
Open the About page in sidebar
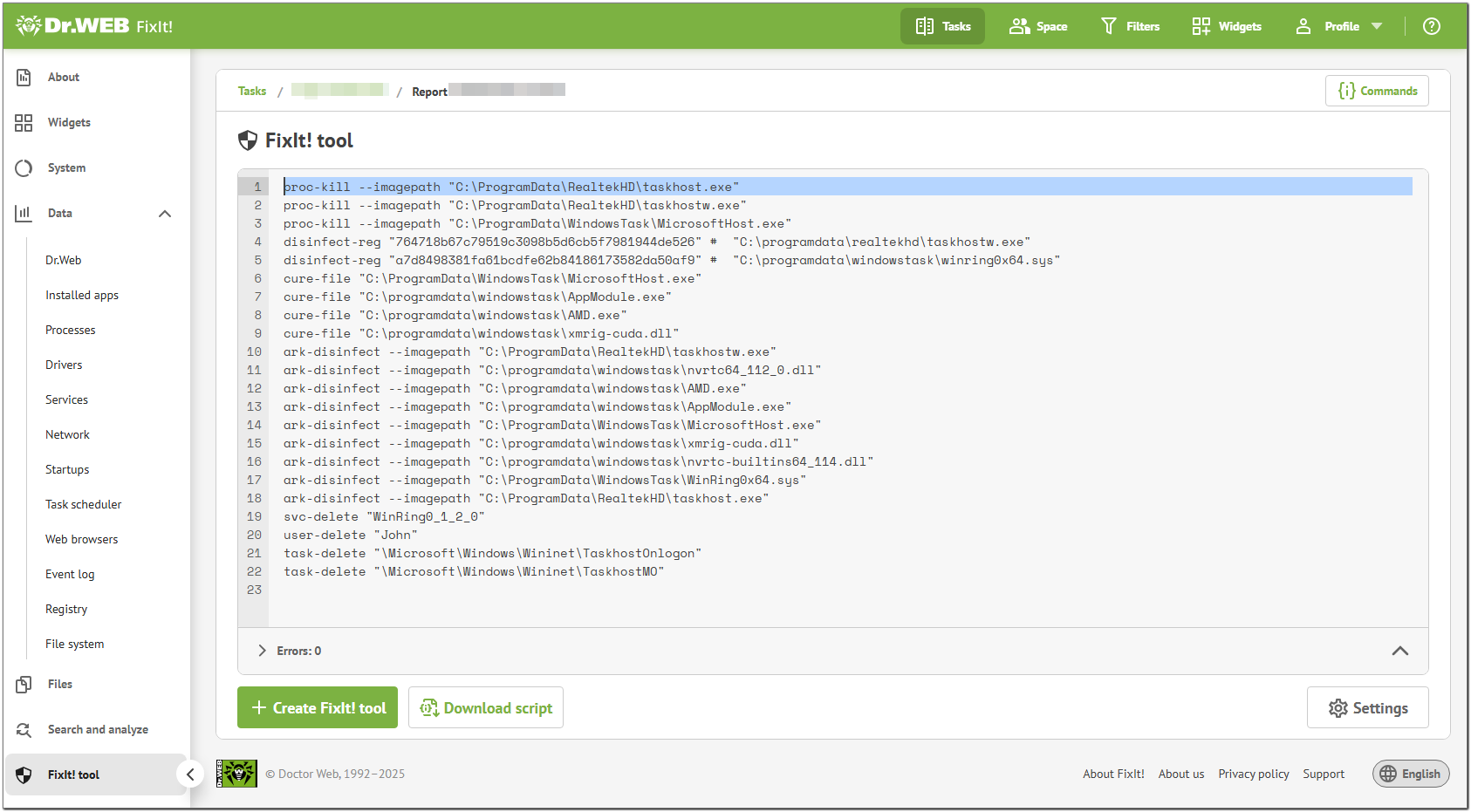[x=64, y=77]
